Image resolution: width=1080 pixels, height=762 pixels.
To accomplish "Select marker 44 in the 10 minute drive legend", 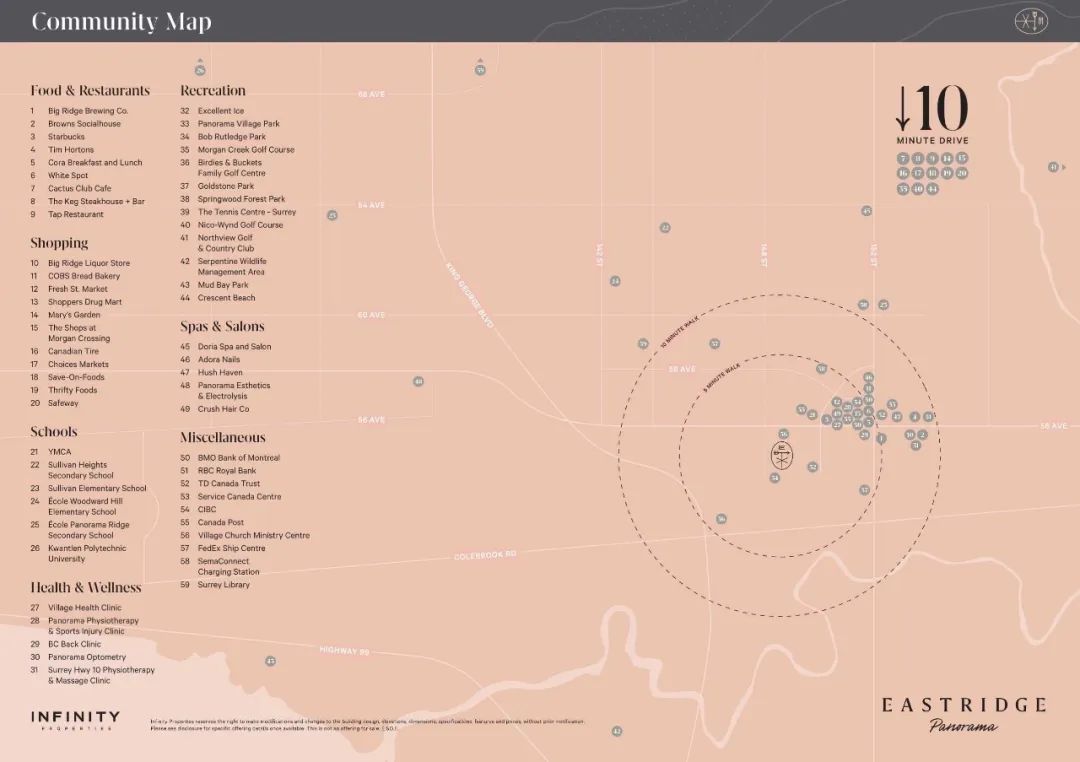I will [x=933, y=189].
